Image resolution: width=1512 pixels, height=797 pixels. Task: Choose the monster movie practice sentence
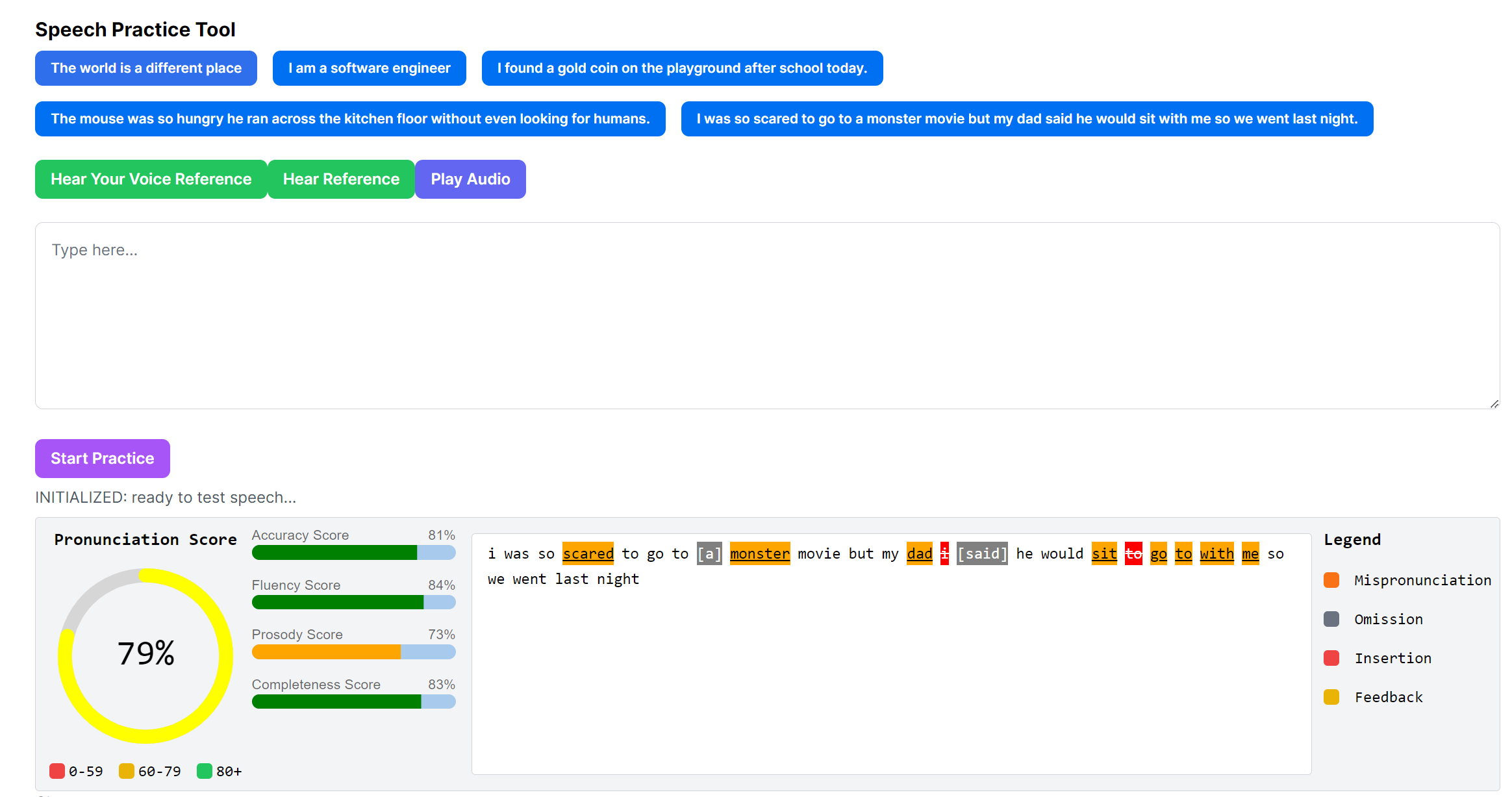click(1027, 119)
